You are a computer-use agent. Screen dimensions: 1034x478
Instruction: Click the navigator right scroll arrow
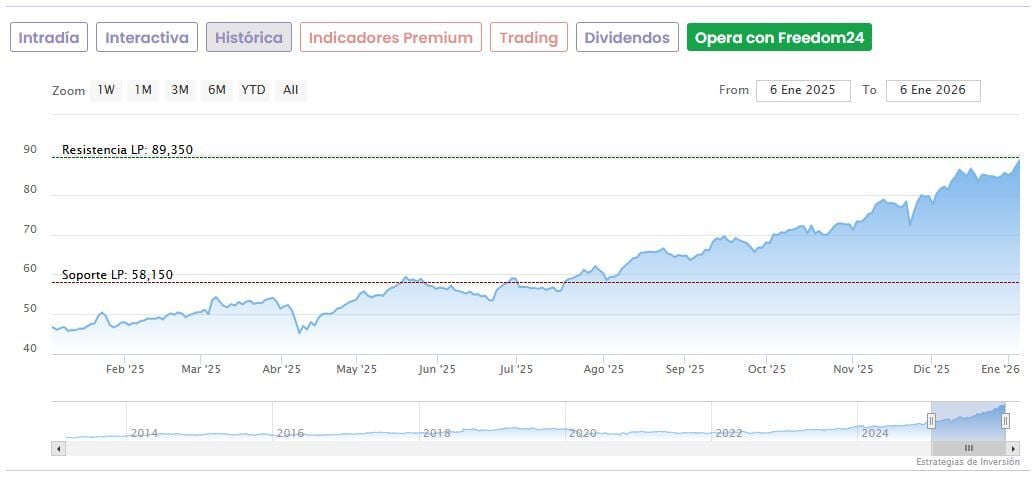[x=1013, y=448]
